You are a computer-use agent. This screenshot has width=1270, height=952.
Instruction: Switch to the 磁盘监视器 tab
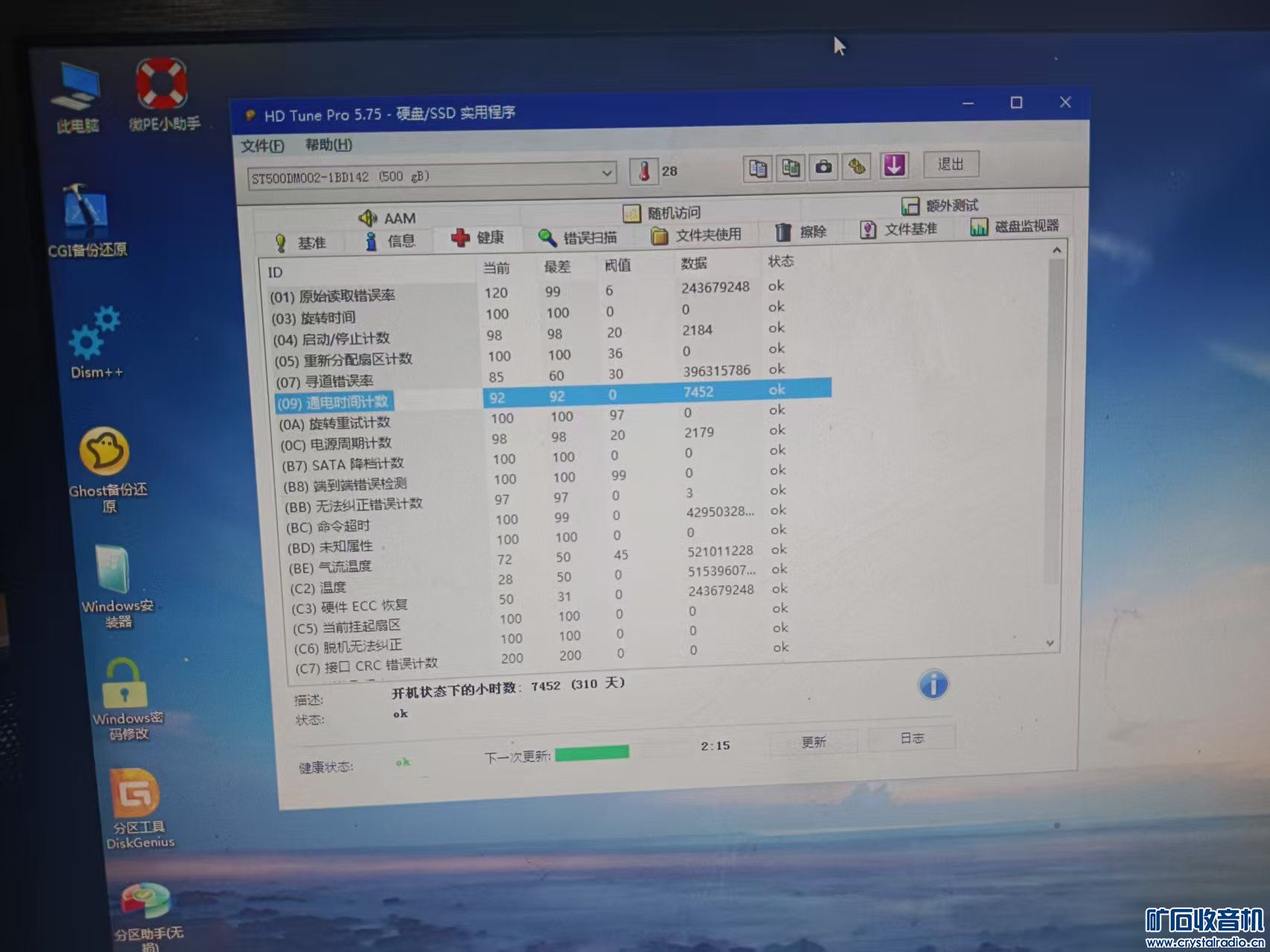point(1014,226)
